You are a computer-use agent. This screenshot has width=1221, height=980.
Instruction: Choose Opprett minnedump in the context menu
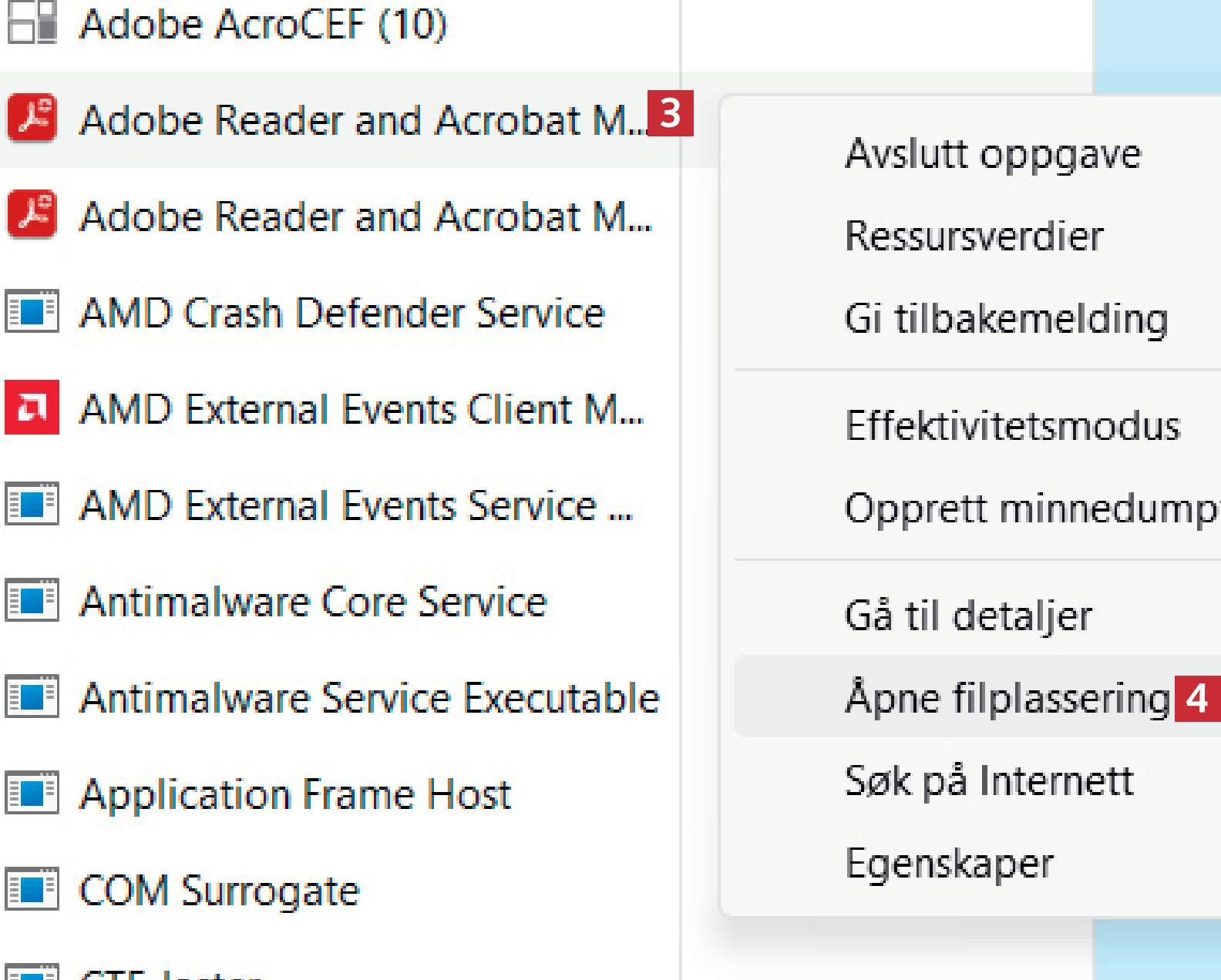click(1030, 508)
